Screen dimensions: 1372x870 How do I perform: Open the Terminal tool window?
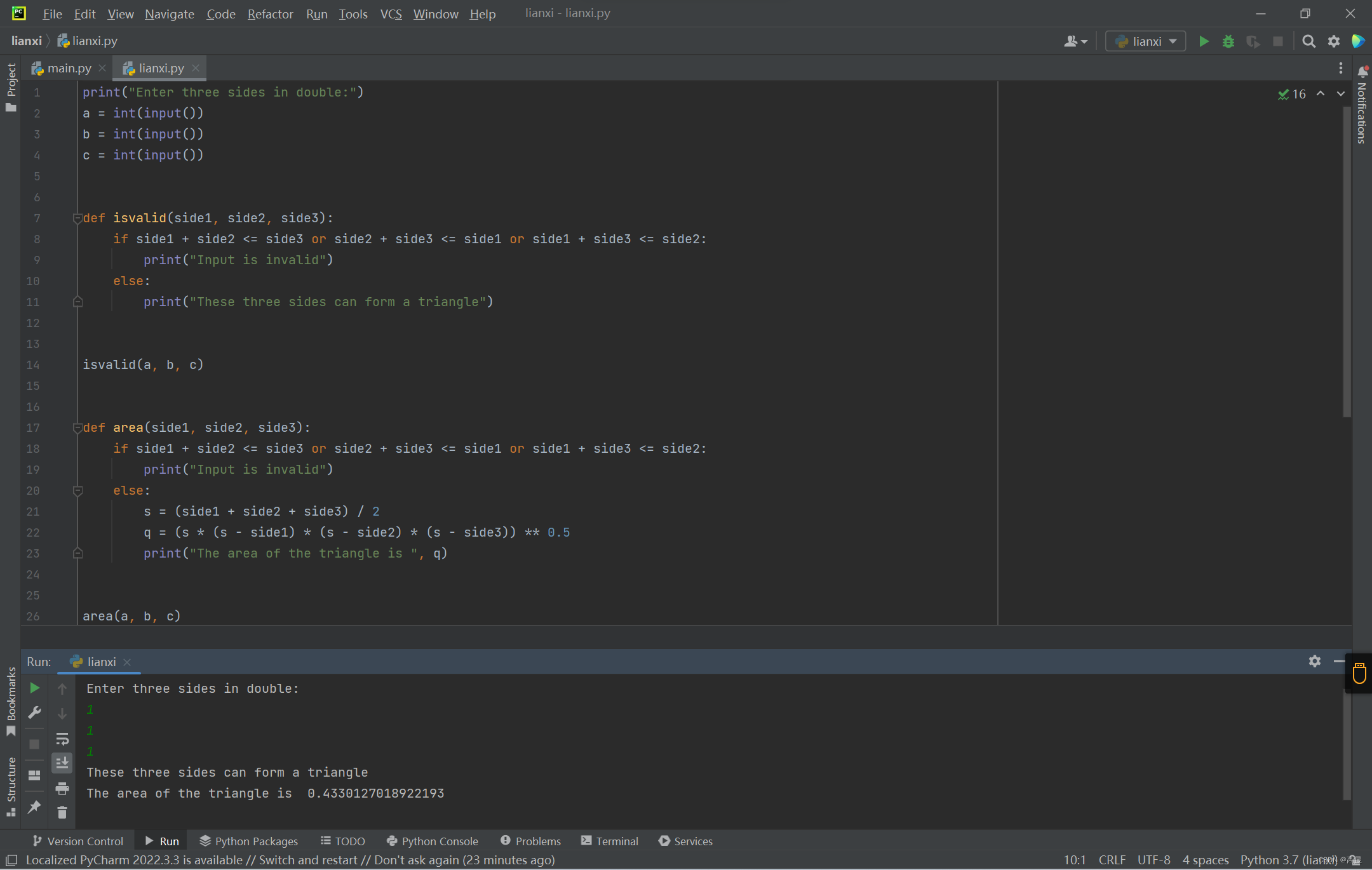tap(609, 841)
